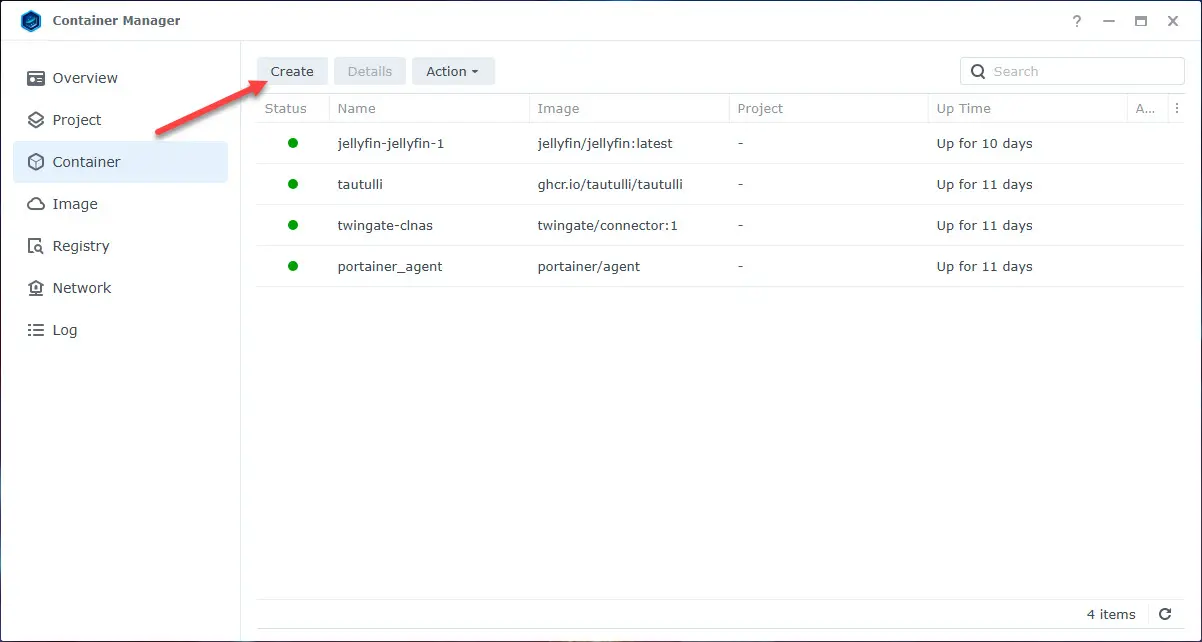This screenshot has width=1202, height=642.
Task: Click portainer_agent 'Up for 11 days' cell
Action: click(x=985, y=266)
